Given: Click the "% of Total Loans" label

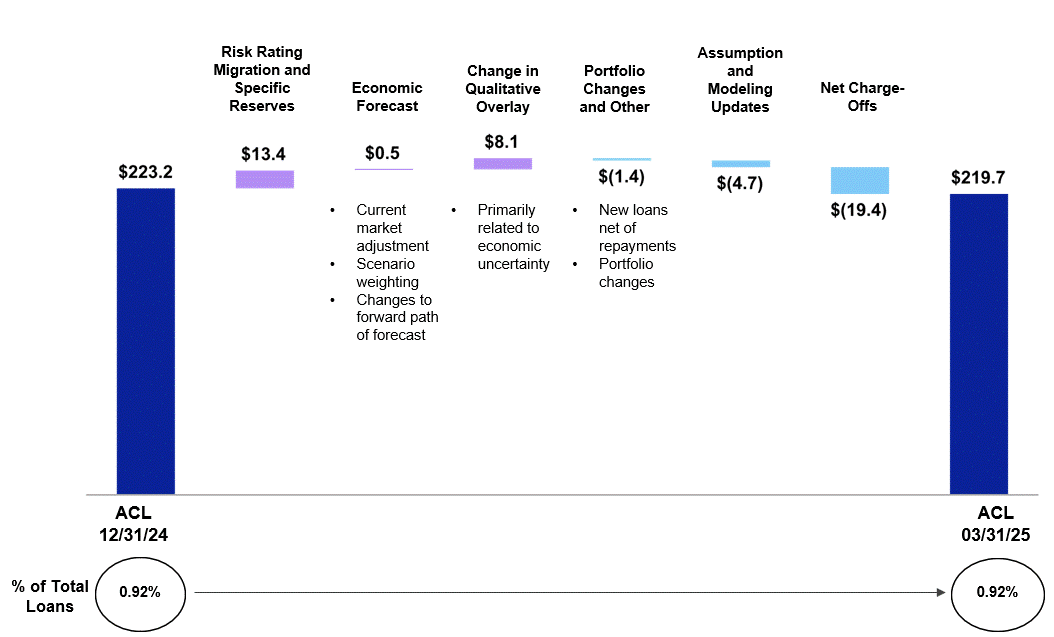Looking at the screenshot, I should point(50,596).
